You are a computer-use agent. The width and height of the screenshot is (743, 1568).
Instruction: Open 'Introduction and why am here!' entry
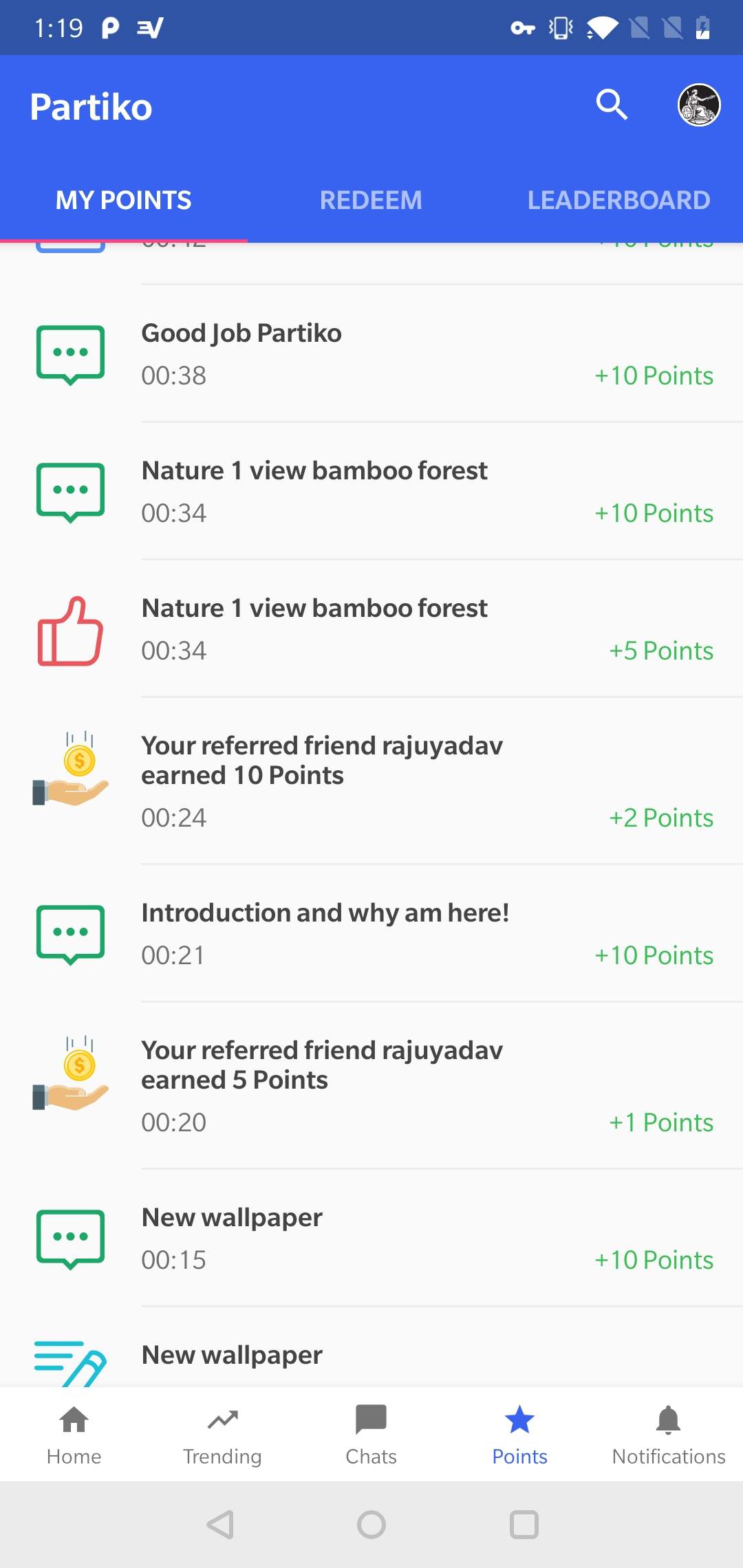tap(325, 913)
